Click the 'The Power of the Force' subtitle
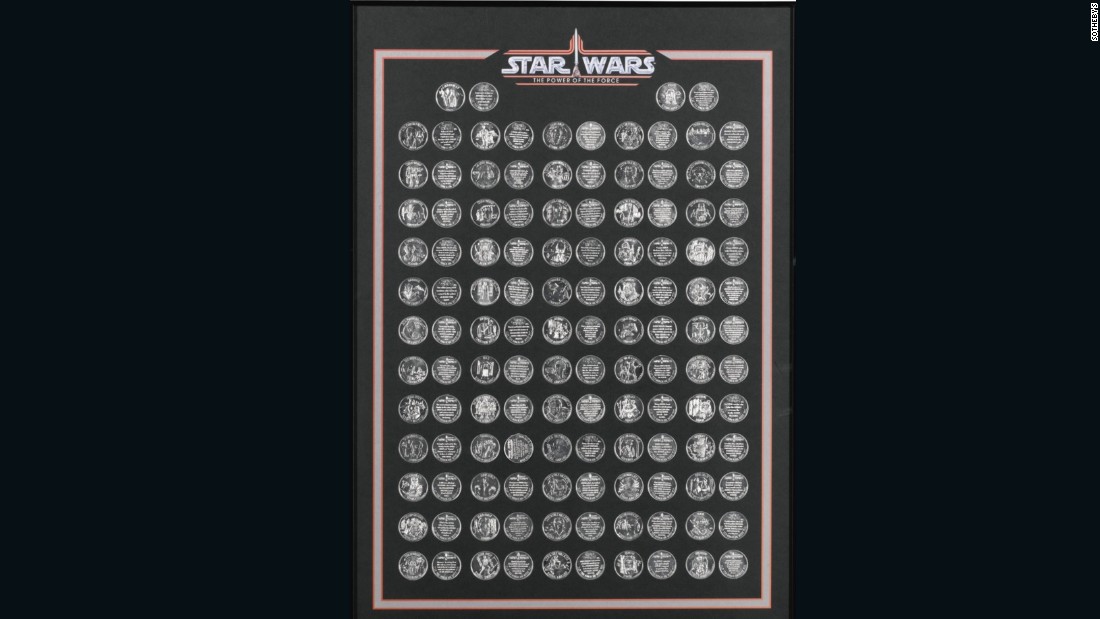The width and height of the screenshot is (1100, 619). (x=576, y=80)
